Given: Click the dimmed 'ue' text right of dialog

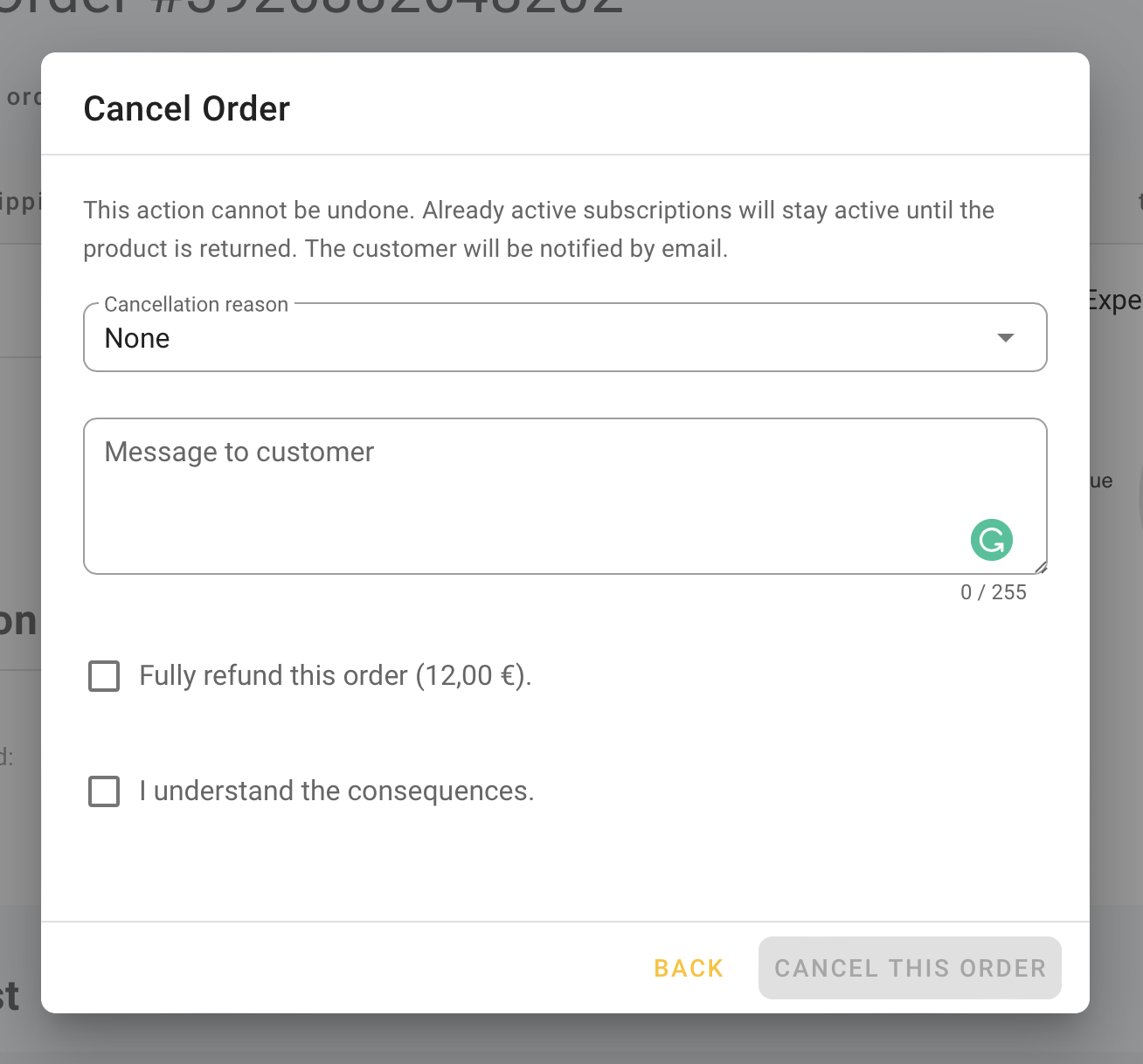Looking at the screenshot, I should point(1101,481).
